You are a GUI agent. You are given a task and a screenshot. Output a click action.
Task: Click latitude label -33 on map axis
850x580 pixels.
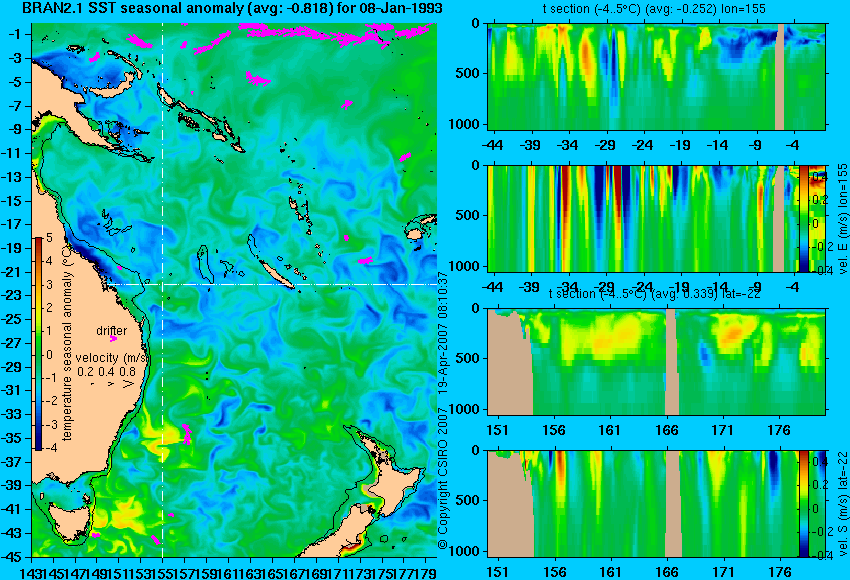click(12, 414)
